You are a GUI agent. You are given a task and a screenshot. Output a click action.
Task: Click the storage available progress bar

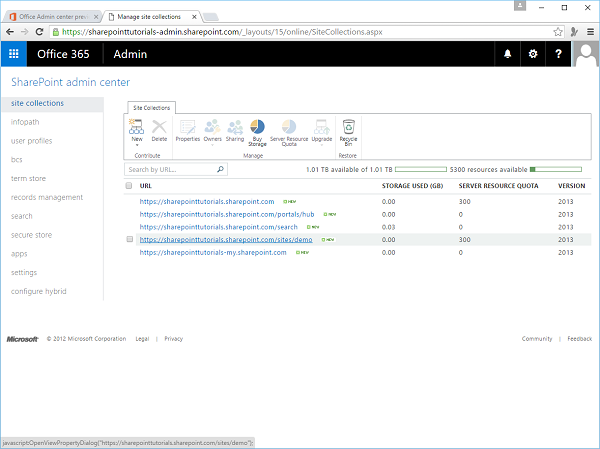[425, 170]
